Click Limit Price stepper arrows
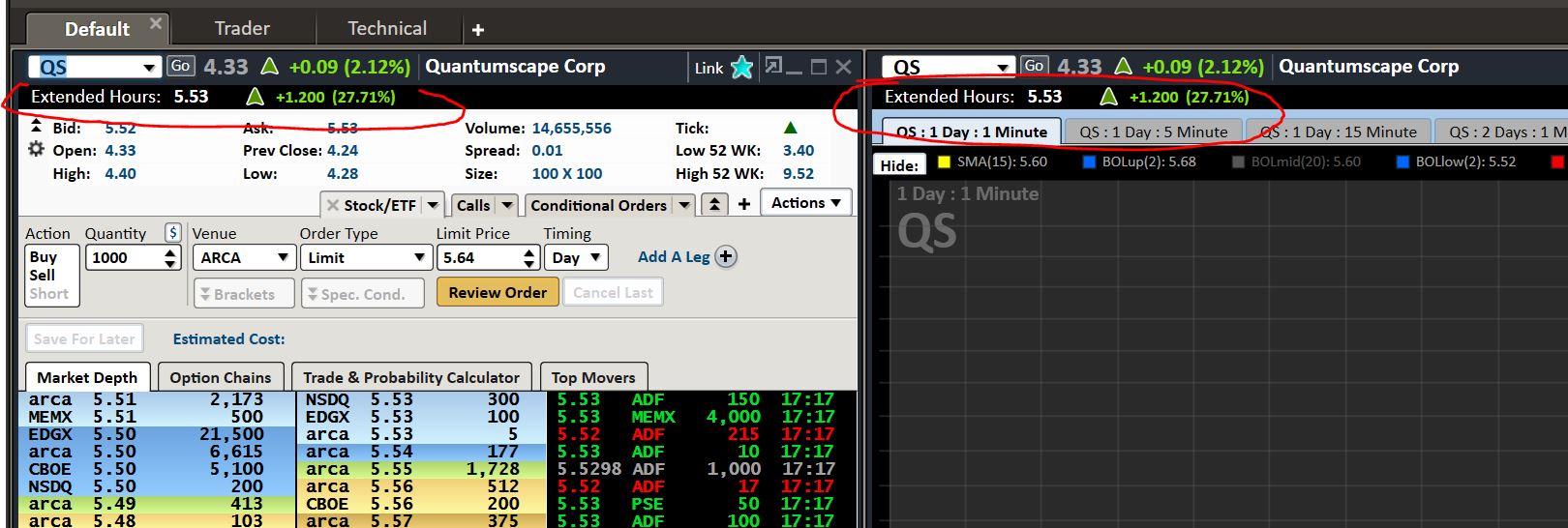The width and height of the screenshot is (1568, 528). point(528,257)
